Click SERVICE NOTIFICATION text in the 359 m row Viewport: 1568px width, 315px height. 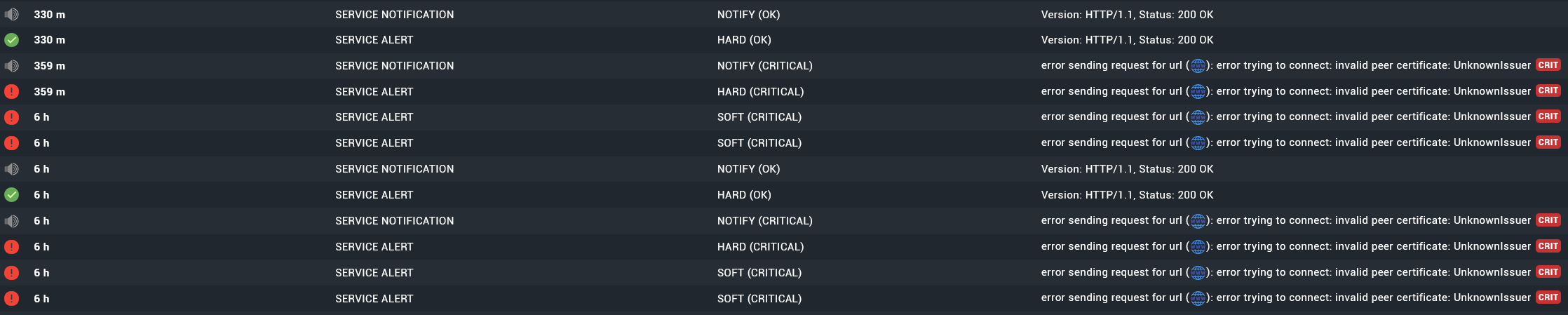(394, 66)
